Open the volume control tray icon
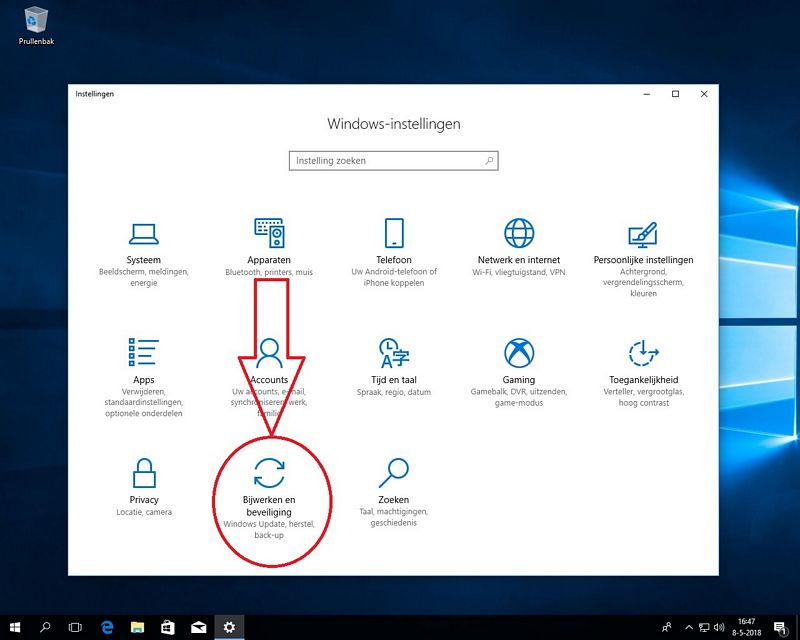 tap(719, 627)
